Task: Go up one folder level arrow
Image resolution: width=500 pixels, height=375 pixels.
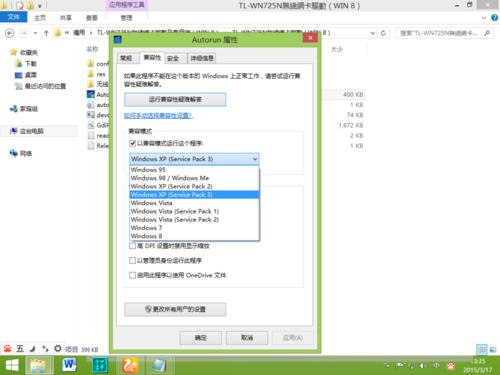Action: 46,33
